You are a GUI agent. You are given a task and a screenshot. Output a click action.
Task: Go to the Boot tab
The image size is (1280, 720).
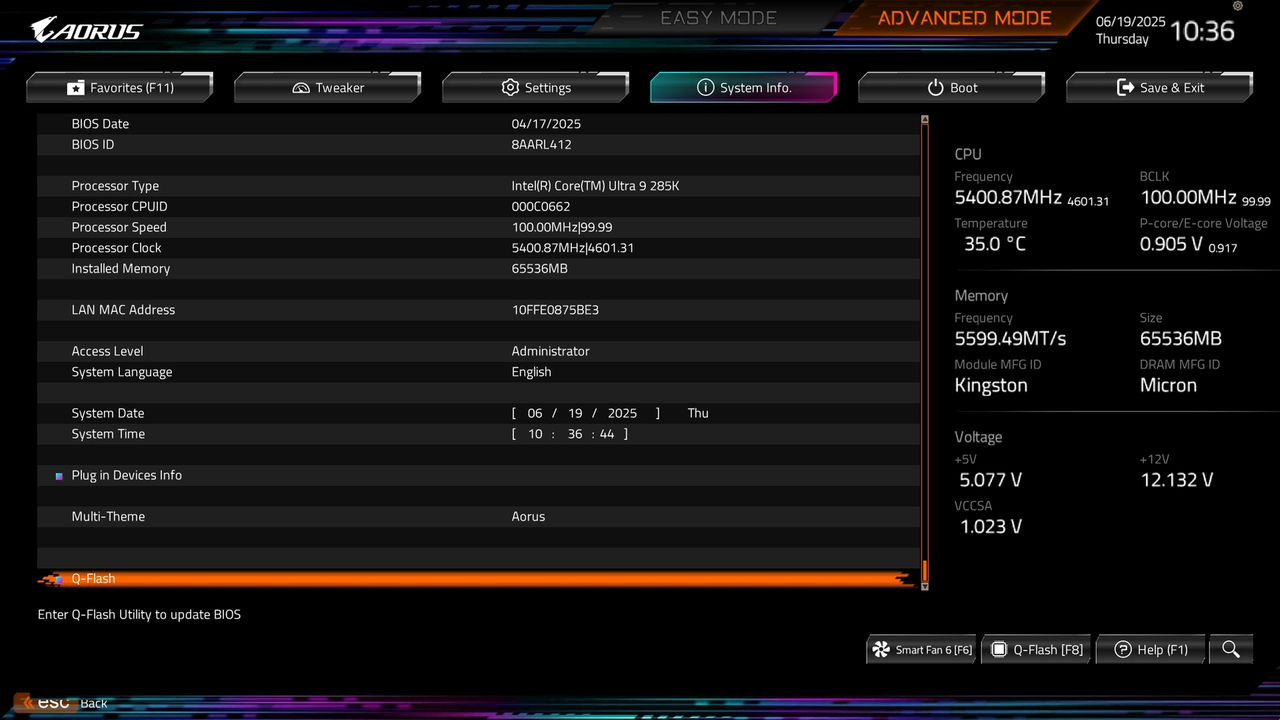point(952,87)
